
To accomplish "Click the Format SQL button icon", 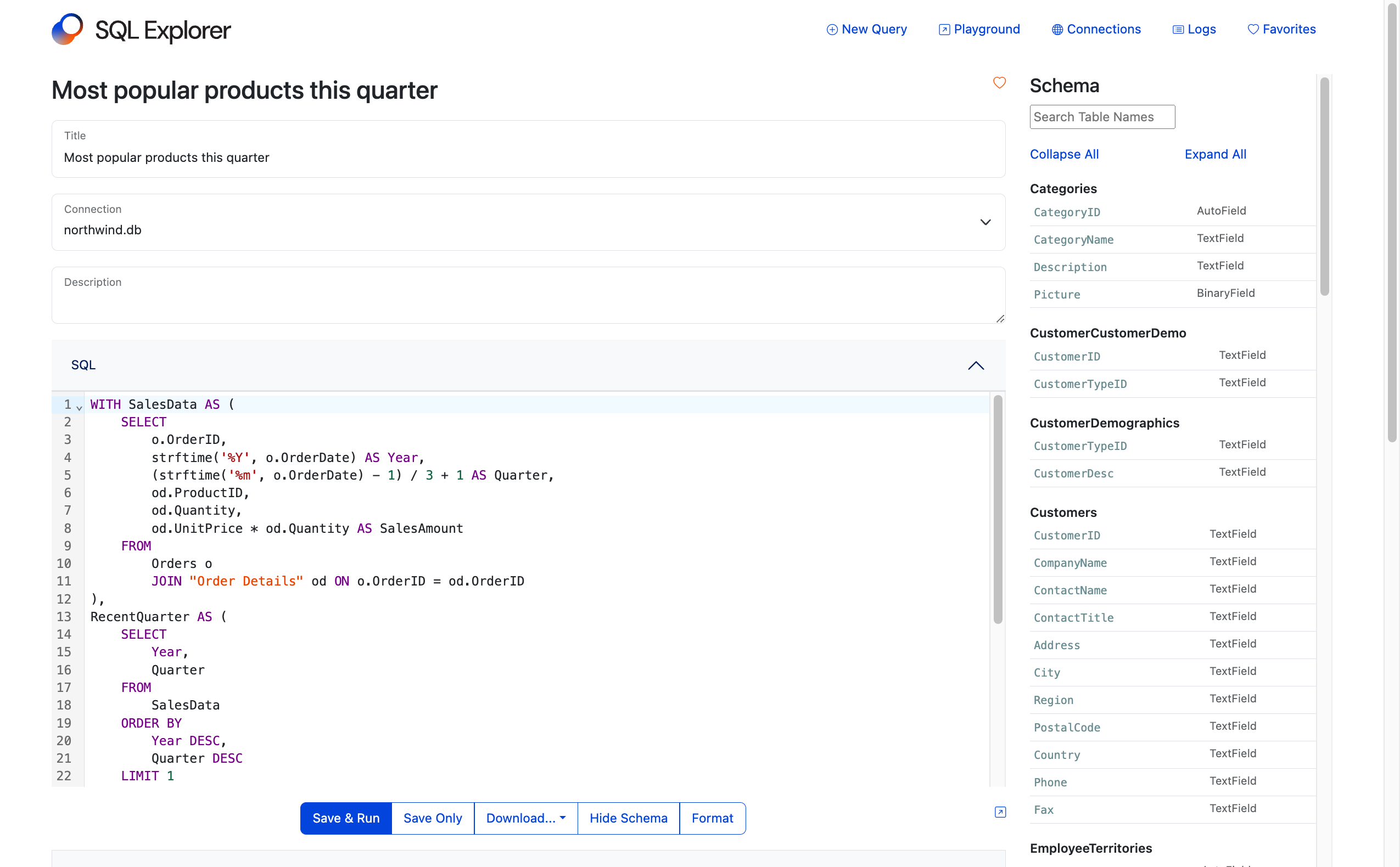I will pos(713,818).
